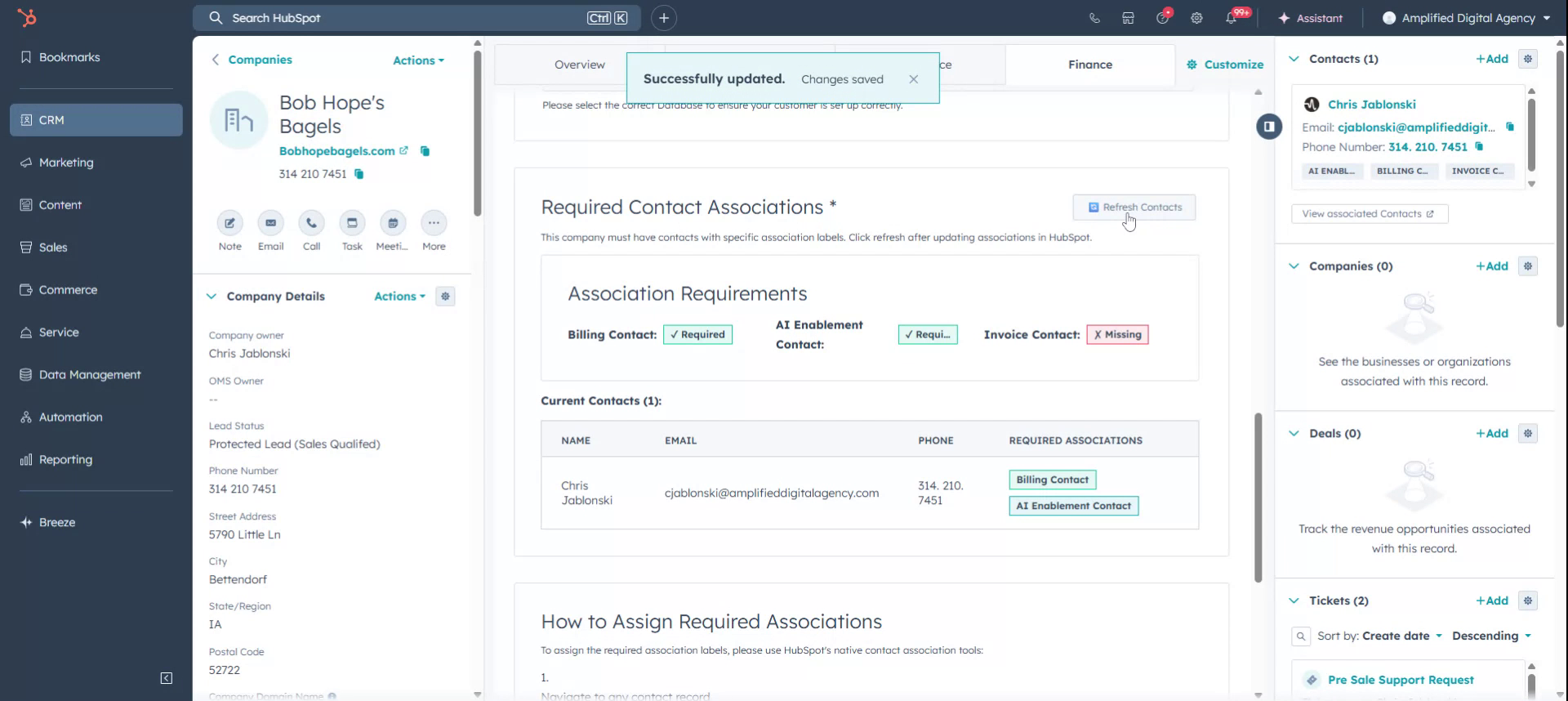Click the Refresh Contacts button

pos(1134,208)
